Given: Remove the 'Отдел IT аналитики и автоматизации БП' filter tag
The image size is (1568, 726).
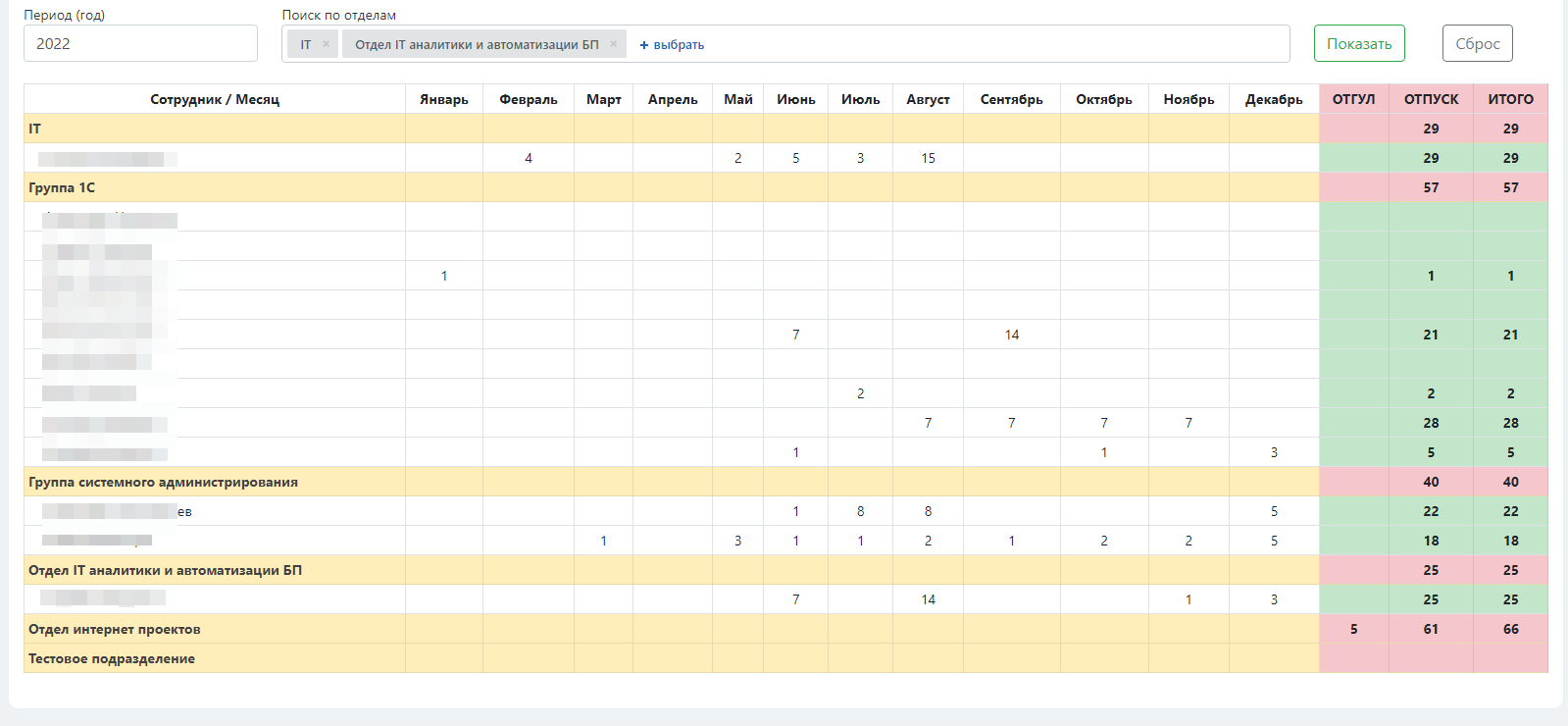Looking at the screenshot, I should (613, 44).
